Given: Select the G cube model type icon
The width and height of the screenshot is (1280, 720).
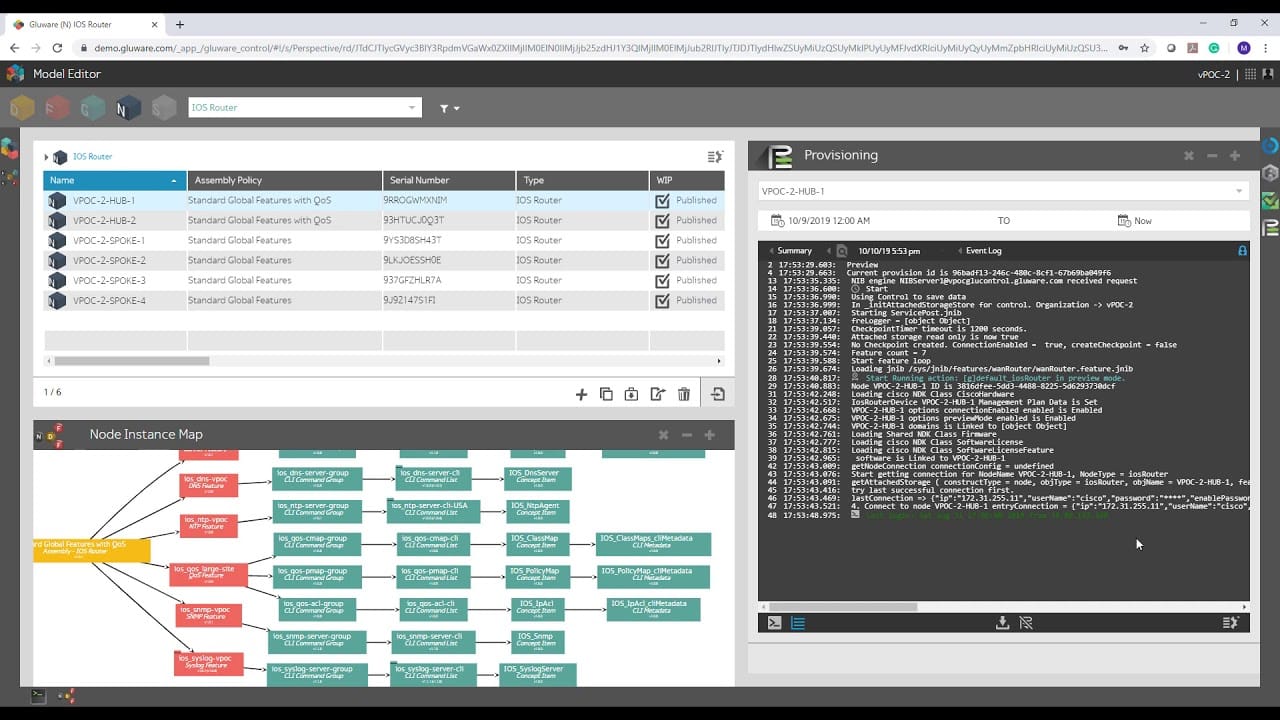Looking at the screenshot, I should (92, 107).
